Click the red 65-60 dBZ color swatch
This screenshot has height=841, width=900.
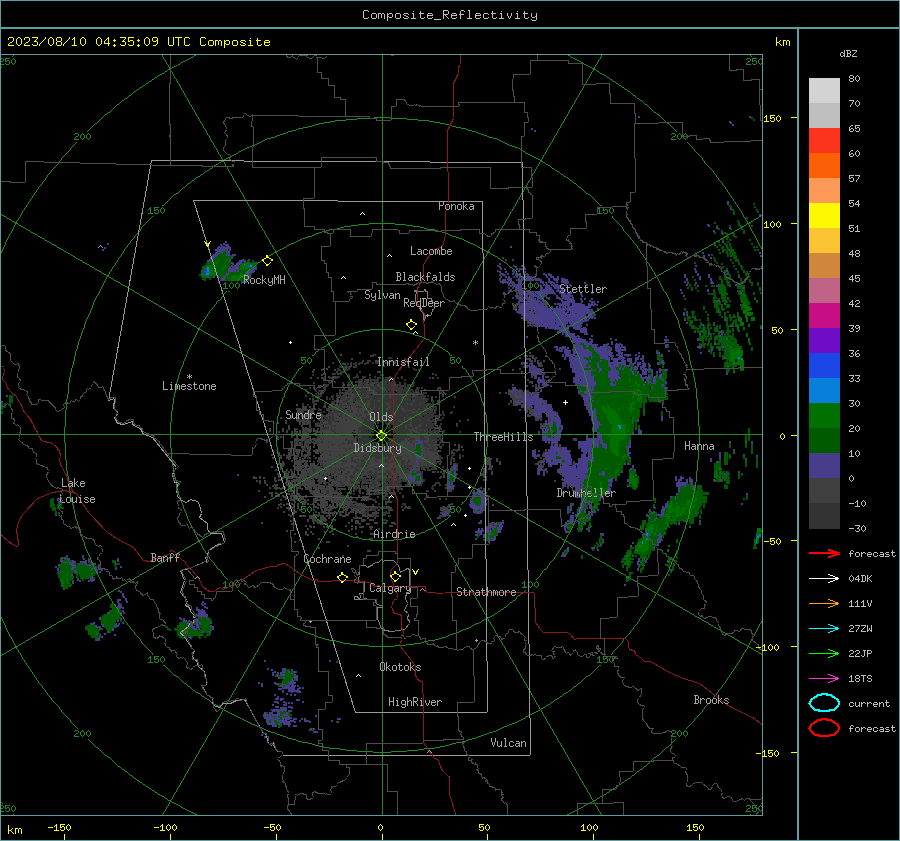pyautogui.click(x=824, y=141)
